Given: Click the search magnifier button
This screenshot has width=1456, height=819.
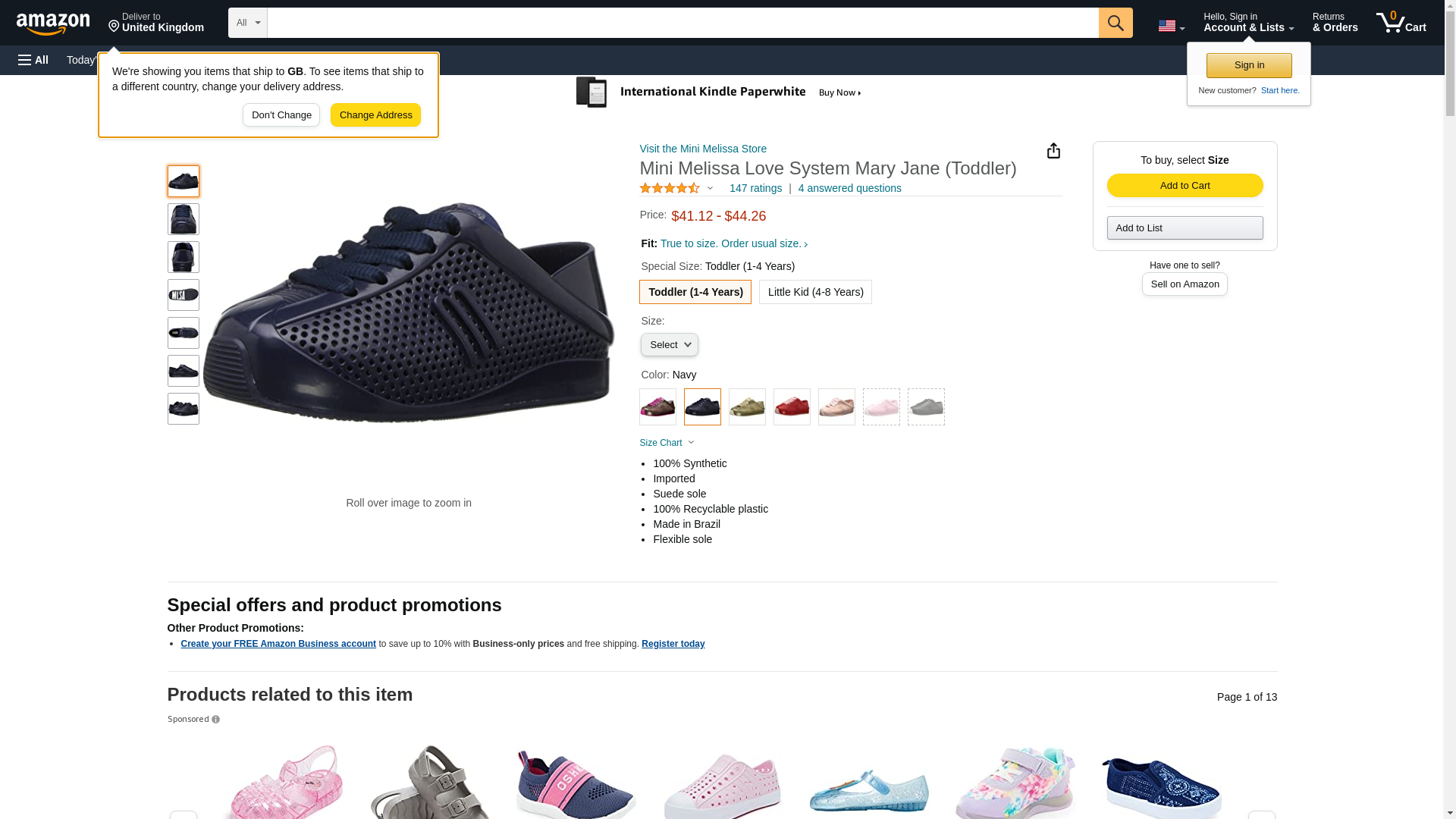Looking at the screenshot, I should point(1115,23).
